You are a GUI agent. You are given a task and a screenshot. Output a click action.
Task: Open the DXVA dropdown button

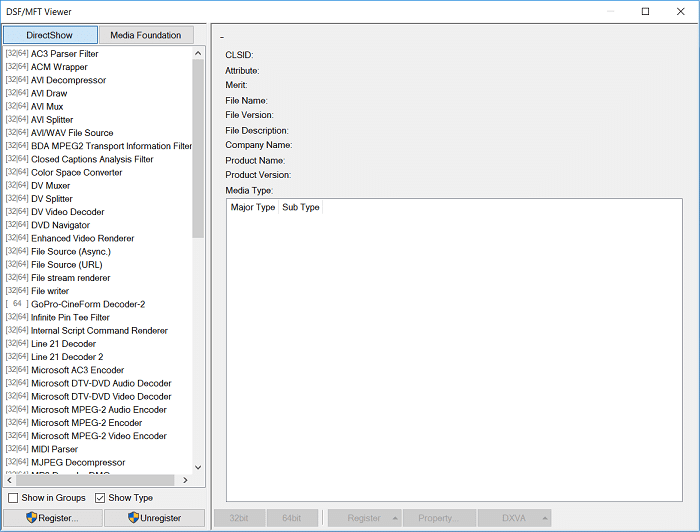point(514,518)
